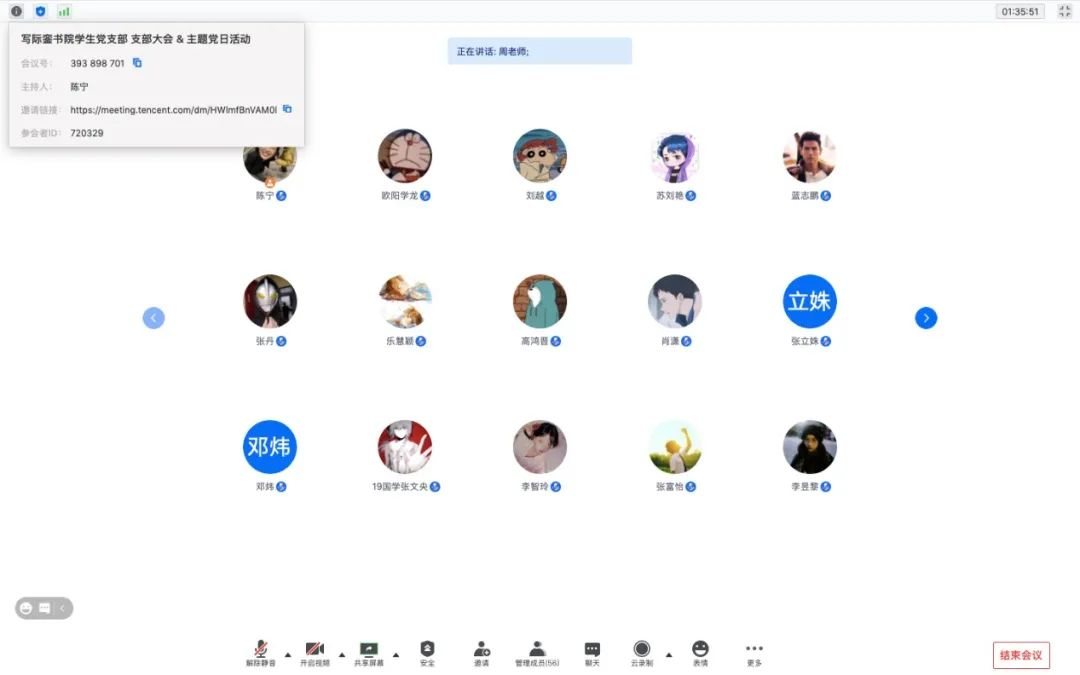Screen dimensions: 1080x675
Task: Expand share options arrow beside 共享屏幕
Action: 396,655
